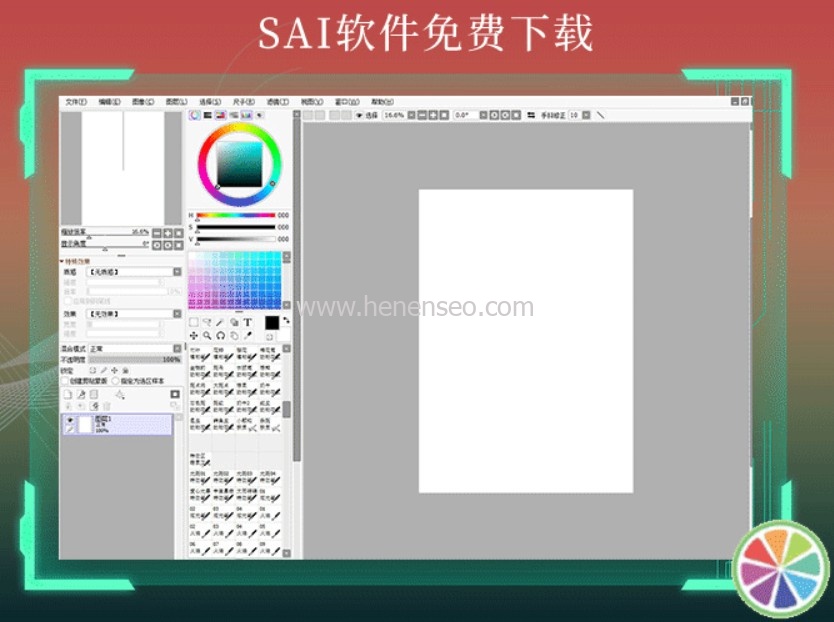Click the swatch grid scroll-down arrow
The image size is (834, 622).
pyautogui.click(x=287, y=305)
